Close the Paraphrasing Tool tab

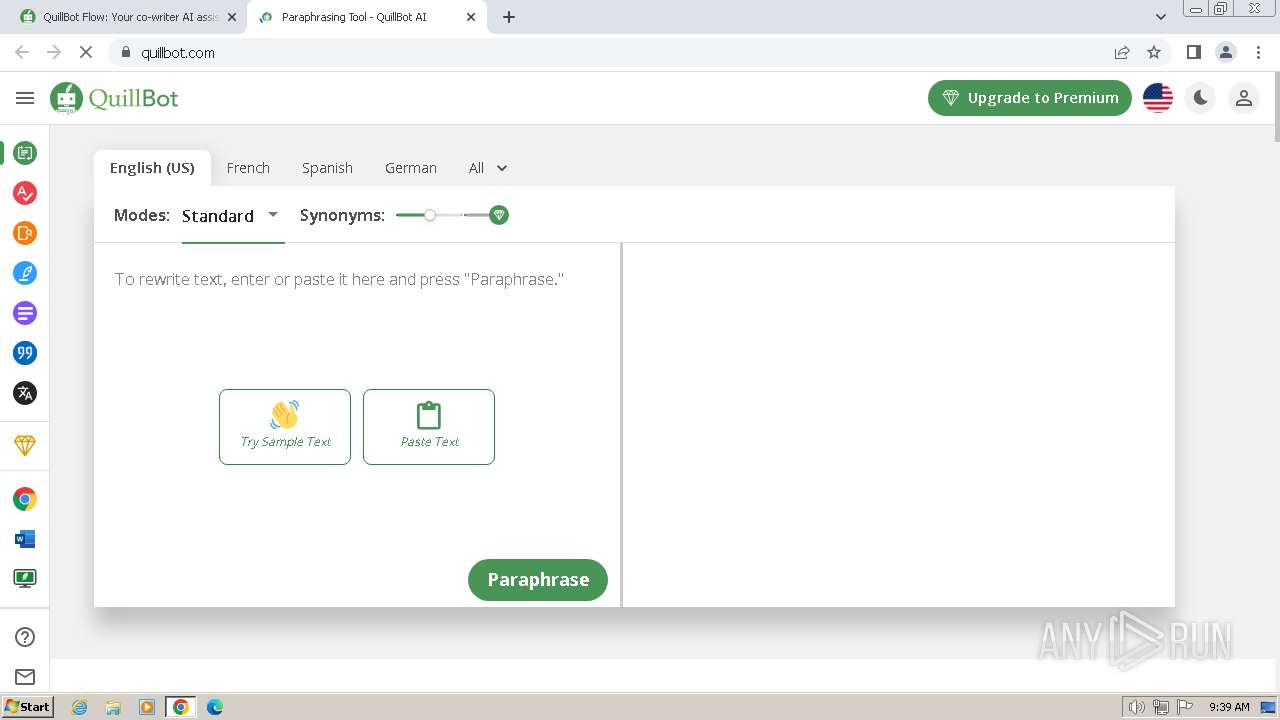pos(471,17)
